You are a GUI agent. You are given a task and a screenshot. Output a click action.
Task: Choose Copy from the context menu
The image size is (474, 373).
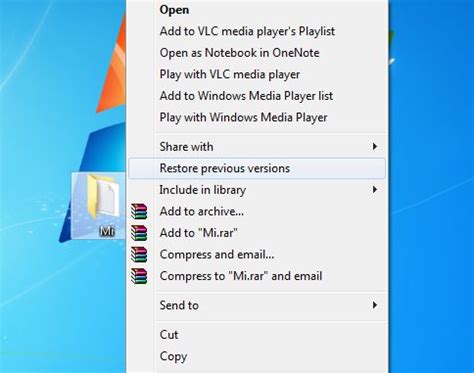(257, 356)
